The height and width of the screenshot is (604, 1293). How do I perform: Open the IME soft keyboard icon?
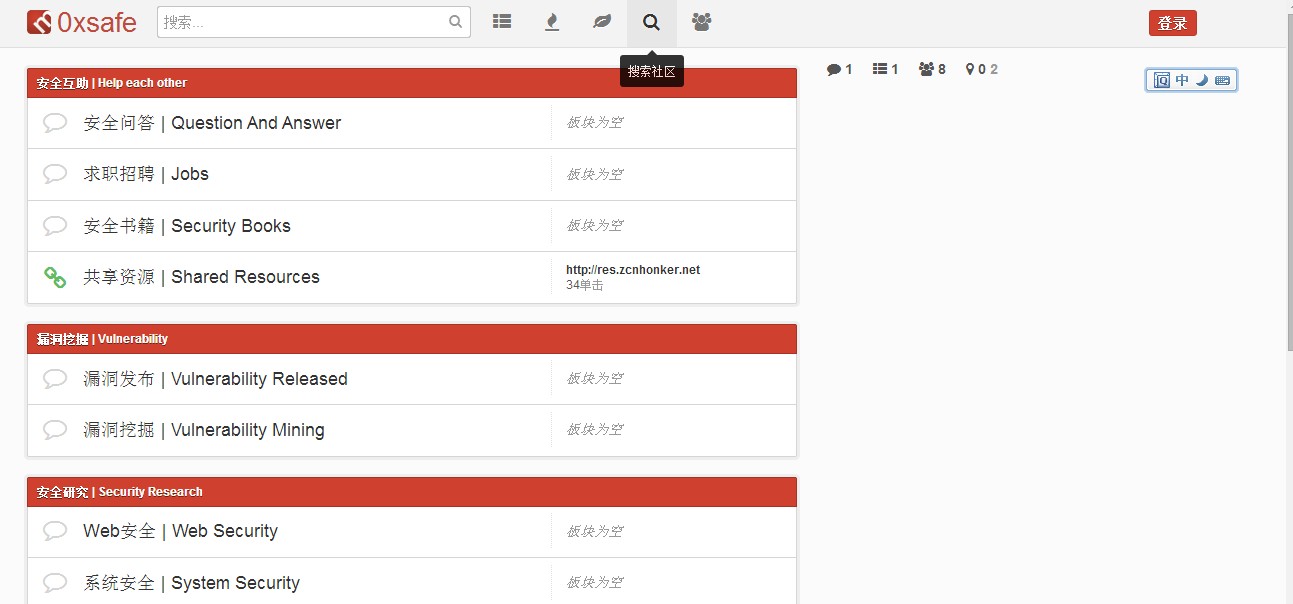pyautogui.click(x=1222, y=80)
